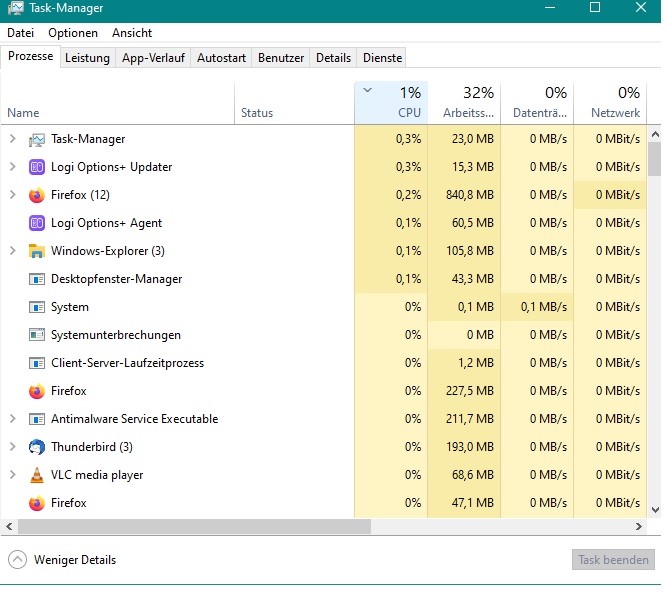This screenshot has height=597, width=667.
Task: Select the VLC media player name
Action: click(97, 475)
